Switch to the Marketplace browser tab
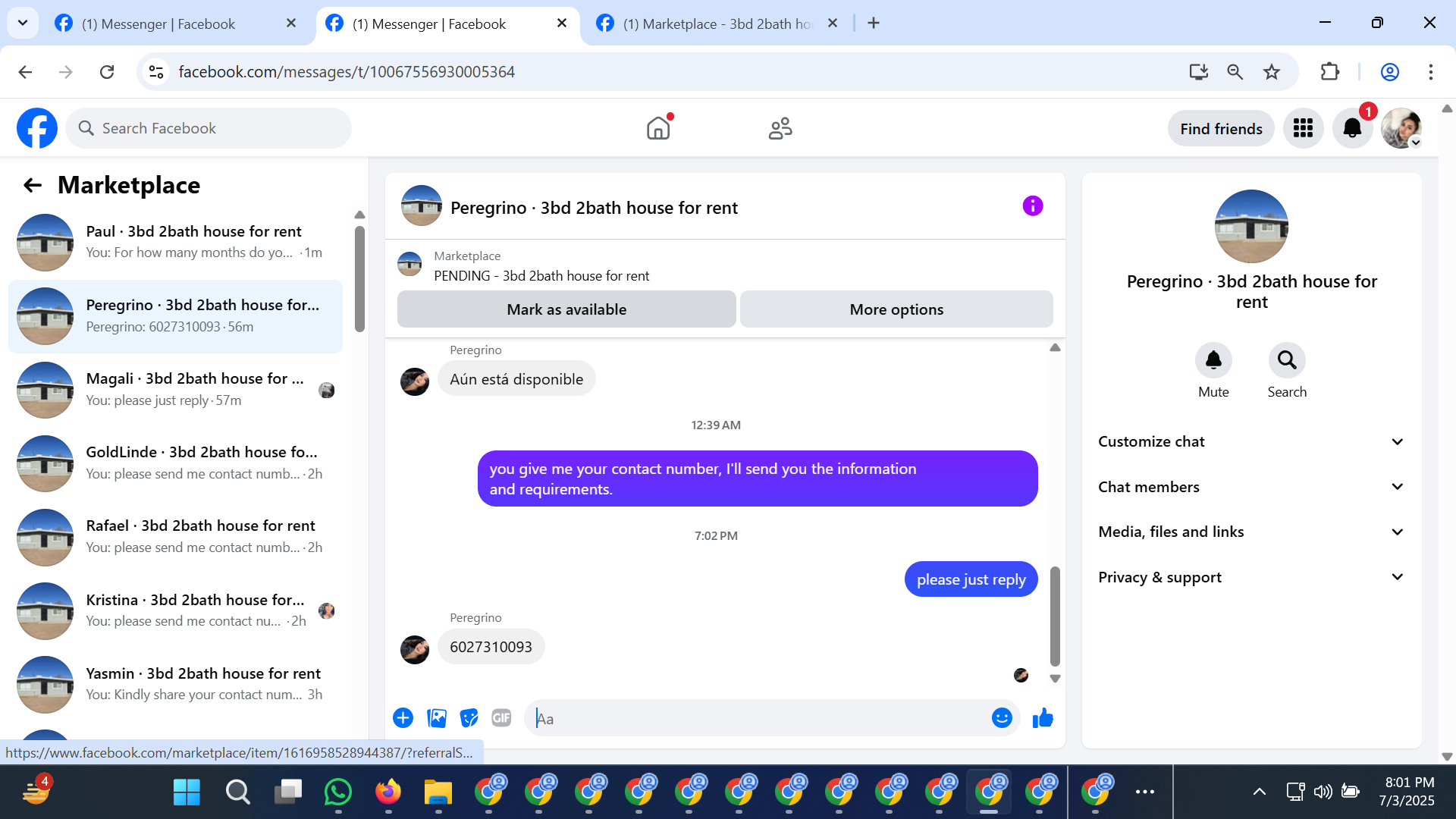Image resolution: width=1456 pixels, height=819 pixels. pos(713,24)
